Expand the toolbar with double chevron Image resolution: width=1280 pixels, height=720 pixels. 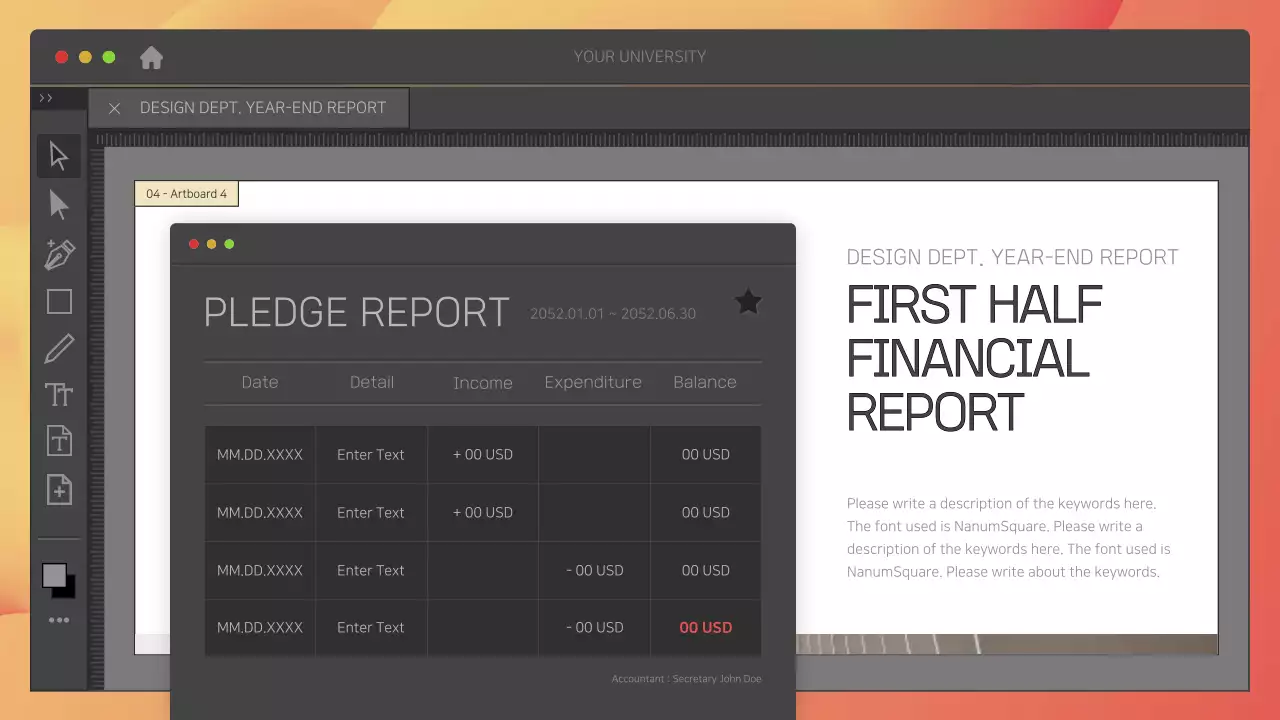coord(46,98)
